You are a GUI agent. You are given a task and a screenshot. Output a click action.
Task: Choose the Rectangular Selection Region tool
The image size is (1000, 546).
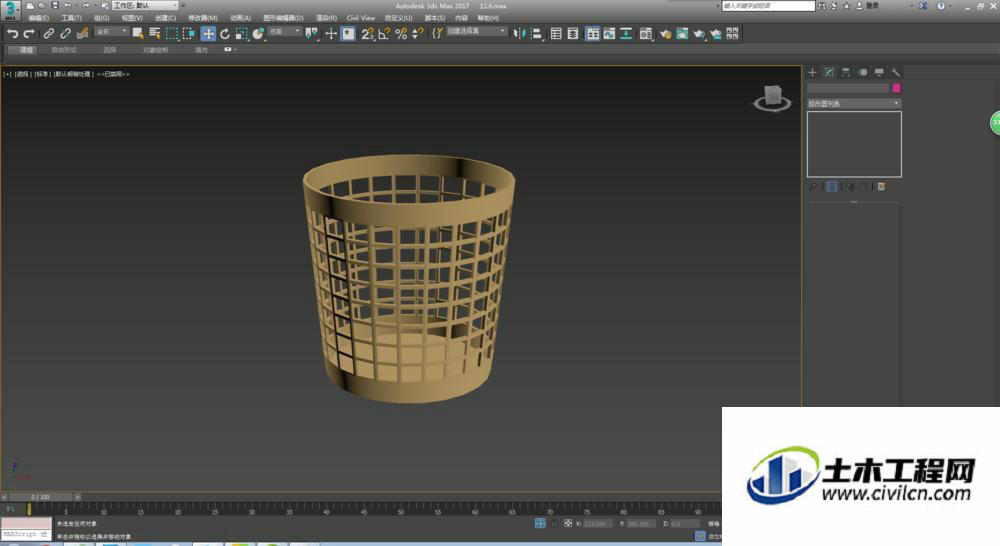tap(172, 34)
